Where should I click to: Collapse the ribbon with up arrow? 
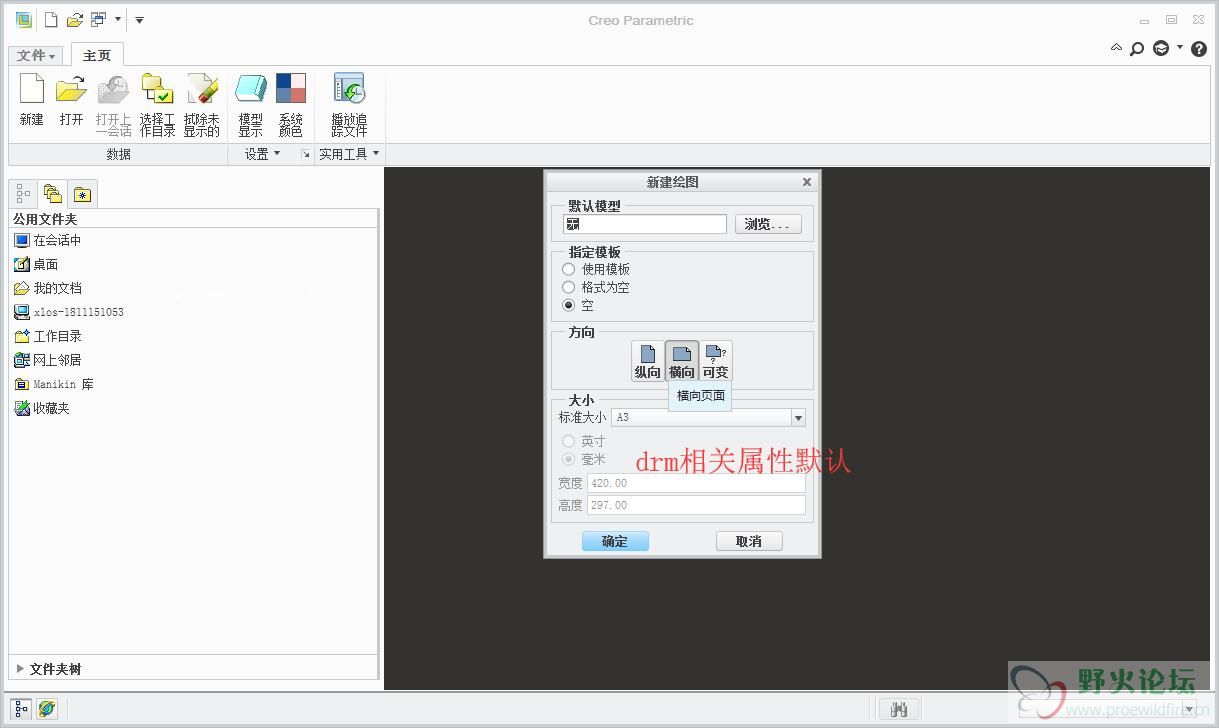[x=1117, y=47]
